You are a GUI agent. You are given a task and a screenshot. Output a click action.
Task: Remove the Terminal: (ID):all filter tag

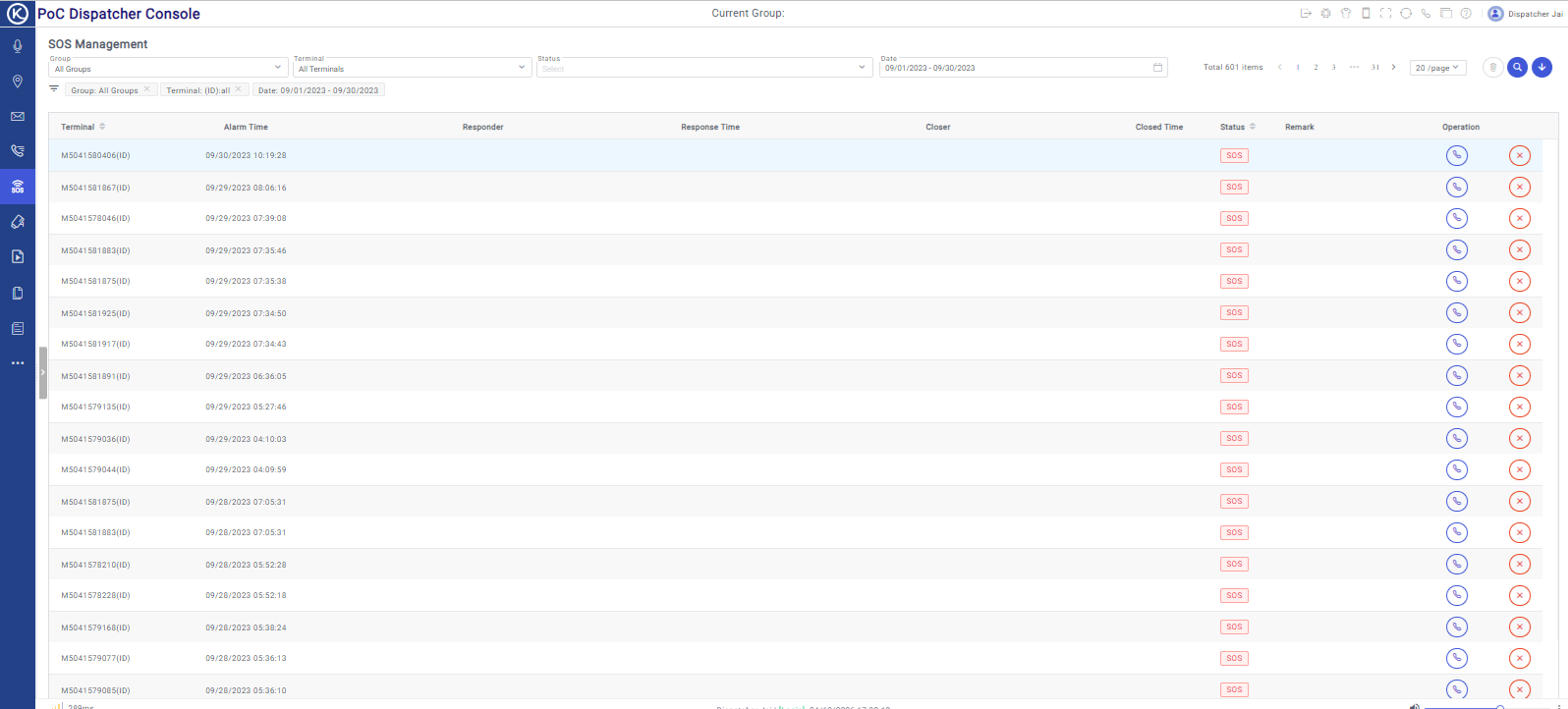(x=238, y=89)
